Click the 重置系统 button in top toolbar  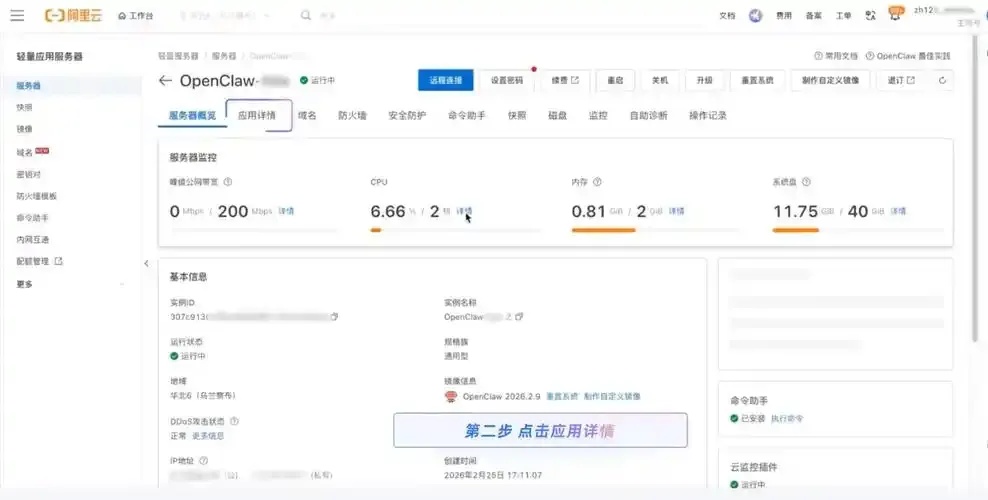pyautogui.click(x=757, y=80)
